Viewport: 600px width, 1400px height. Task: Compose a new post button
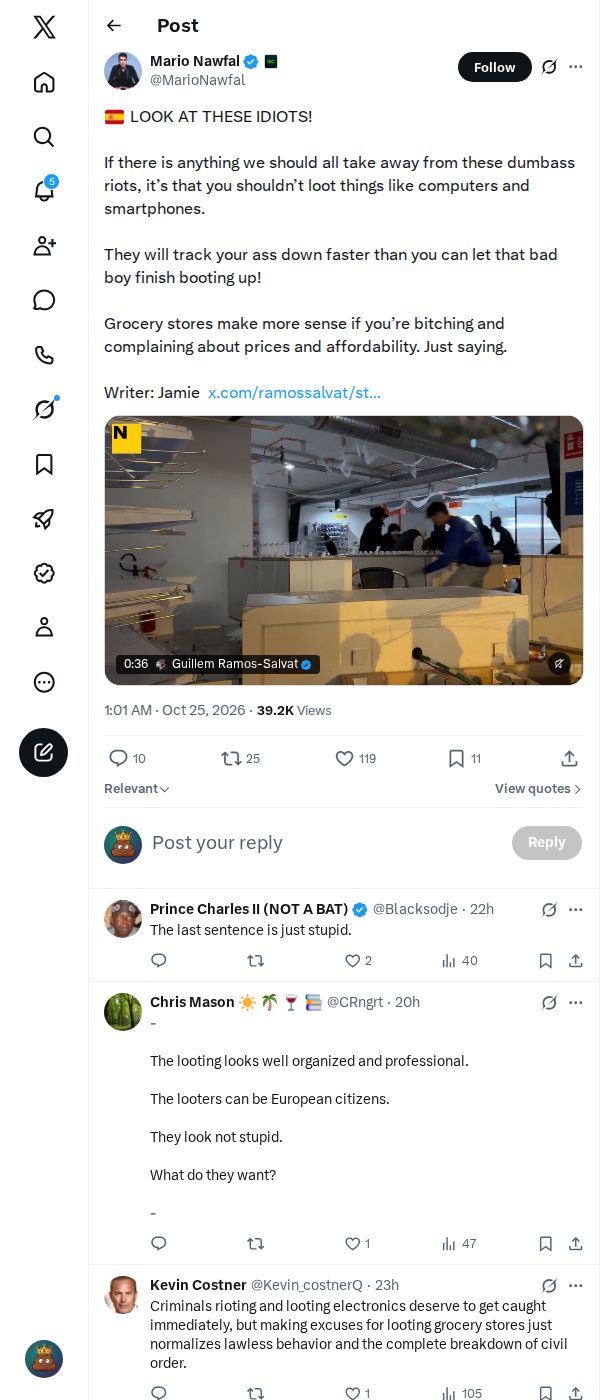pos(44,753)
